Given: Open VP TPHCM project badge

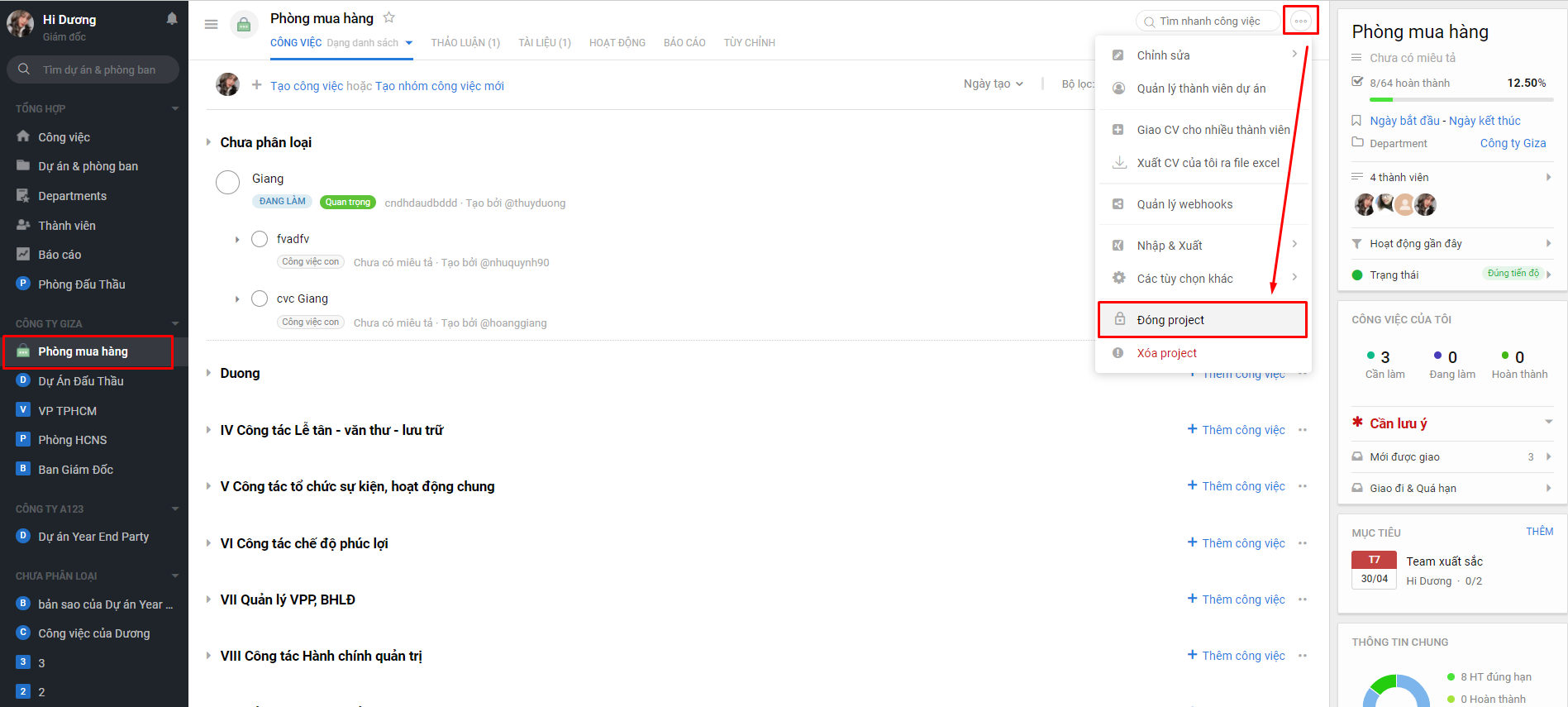Looking at the screenshot, I should [23, 409].
